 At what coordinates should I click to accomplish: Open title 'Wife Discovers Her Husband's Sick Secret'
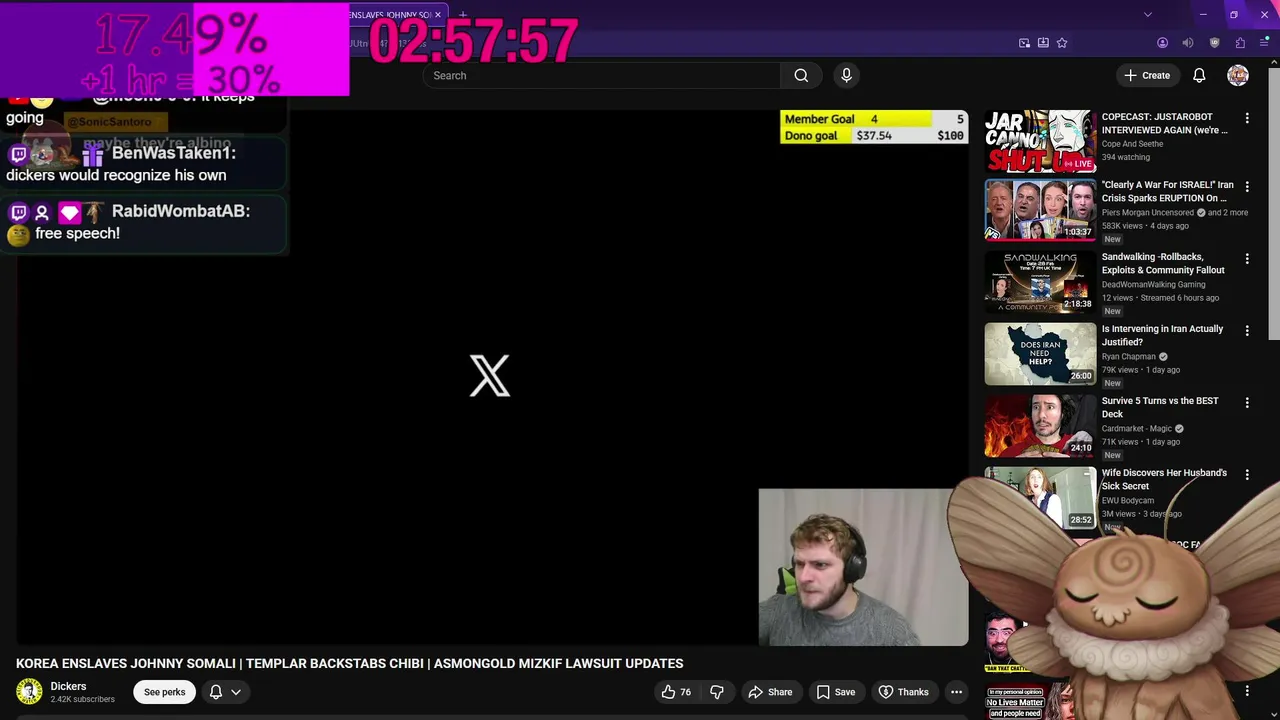pos(1164,479)
